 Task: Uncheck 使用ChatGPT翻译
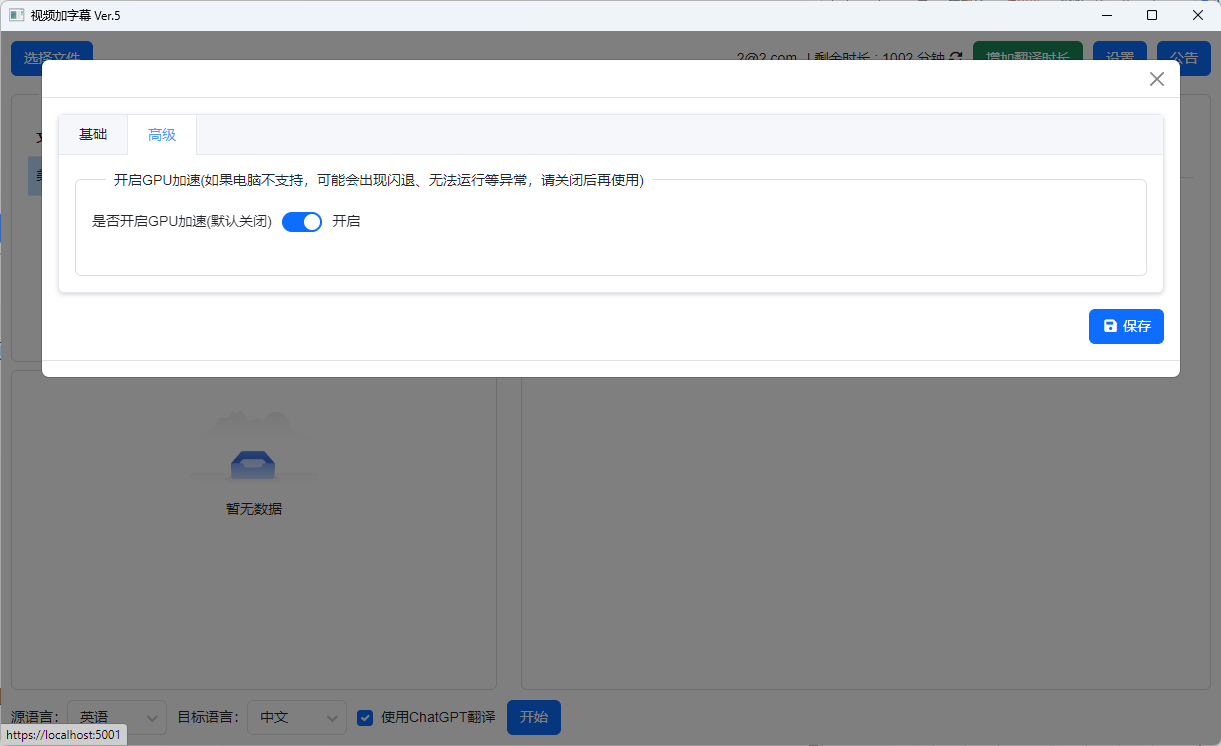tap(364, 717)
